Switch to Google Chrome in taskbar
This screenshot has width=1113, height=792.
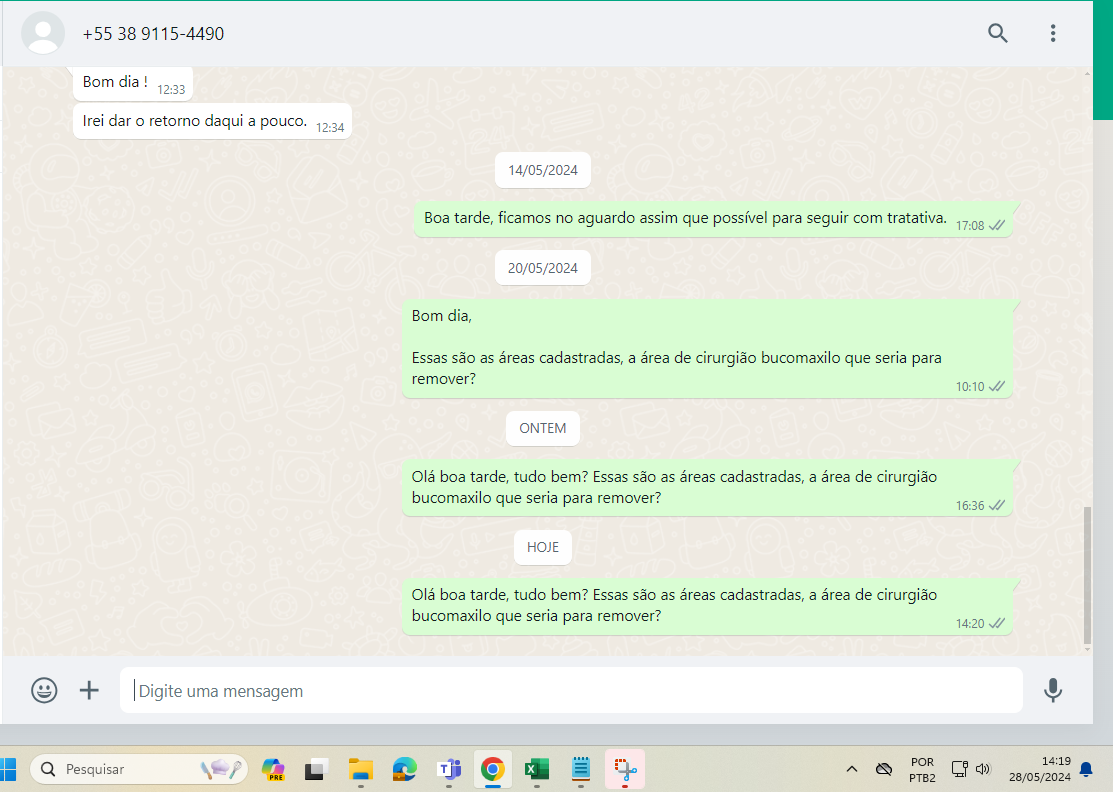[492, 769]
